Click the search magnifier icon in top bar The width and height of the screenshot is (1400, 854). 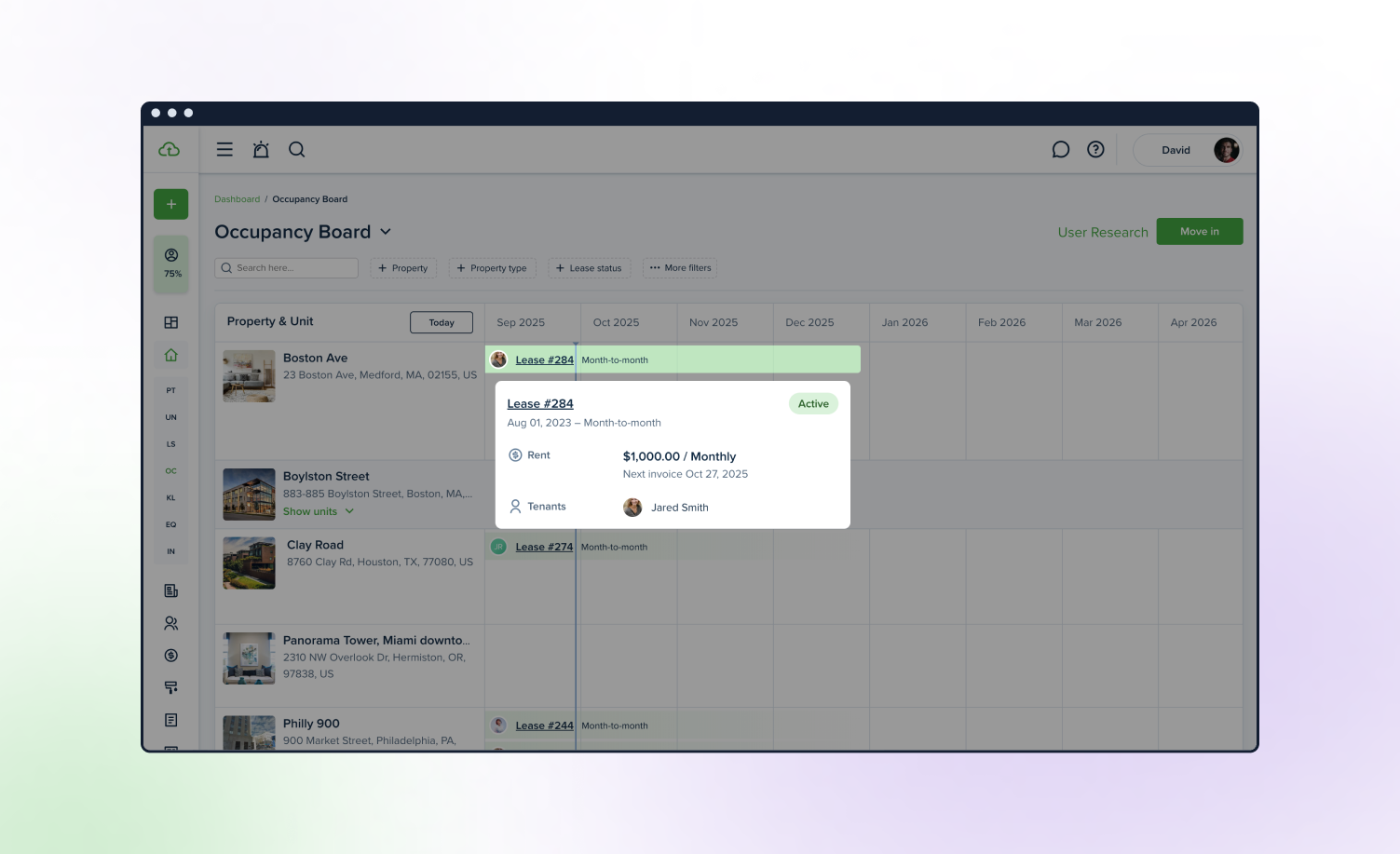(297, 150)
